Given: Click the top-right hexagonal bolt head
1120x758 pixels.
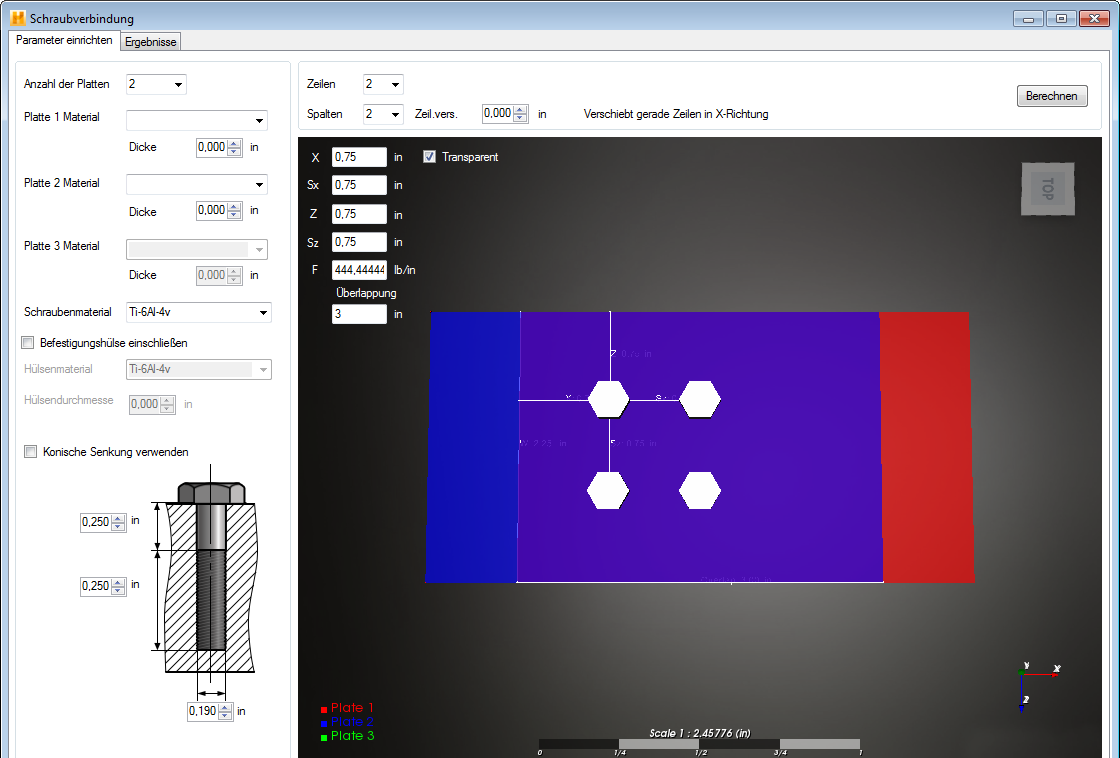Looking at the screenshot, I should click(x=700, y=399).
